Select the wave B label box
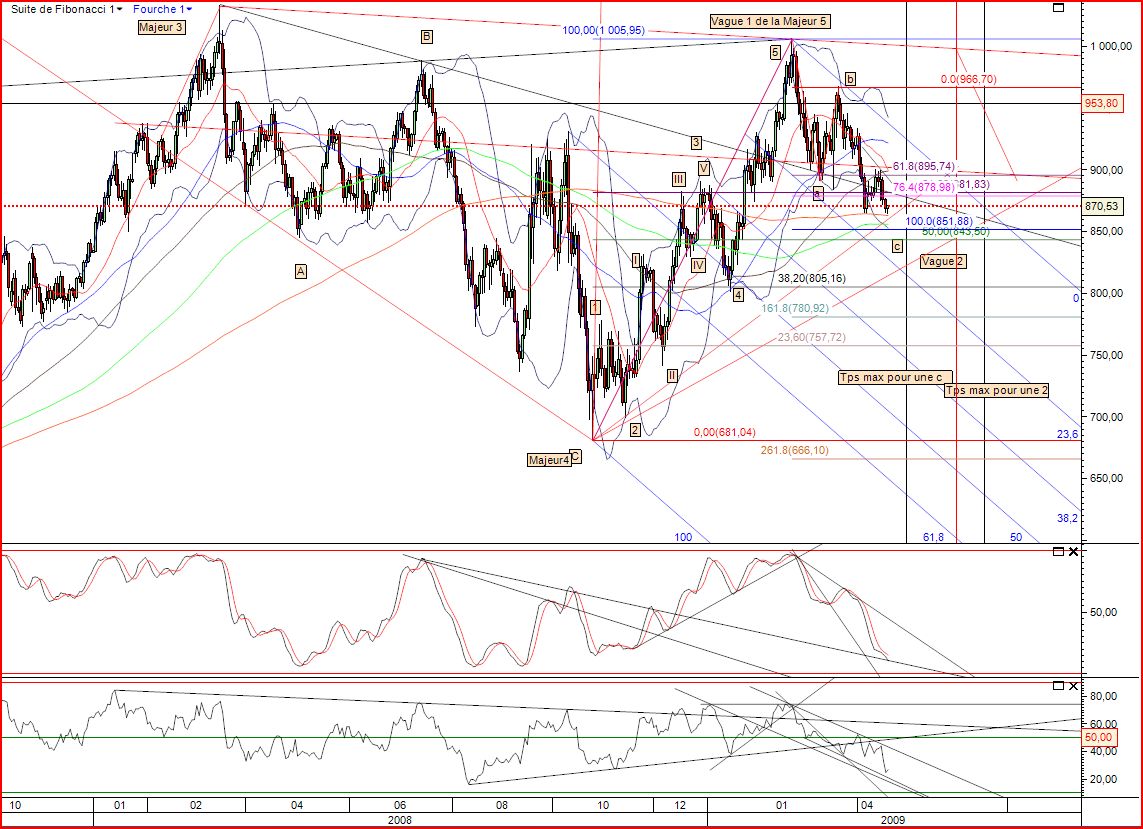Image resolution: width=1143 pixels, height=829 pixels. pos(426,36)
